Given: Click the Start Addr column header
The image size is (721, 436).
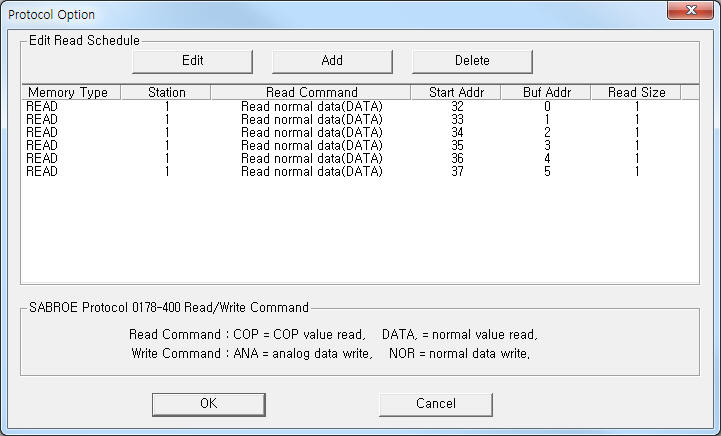Looking at the screenshot, I should (455, 92).
